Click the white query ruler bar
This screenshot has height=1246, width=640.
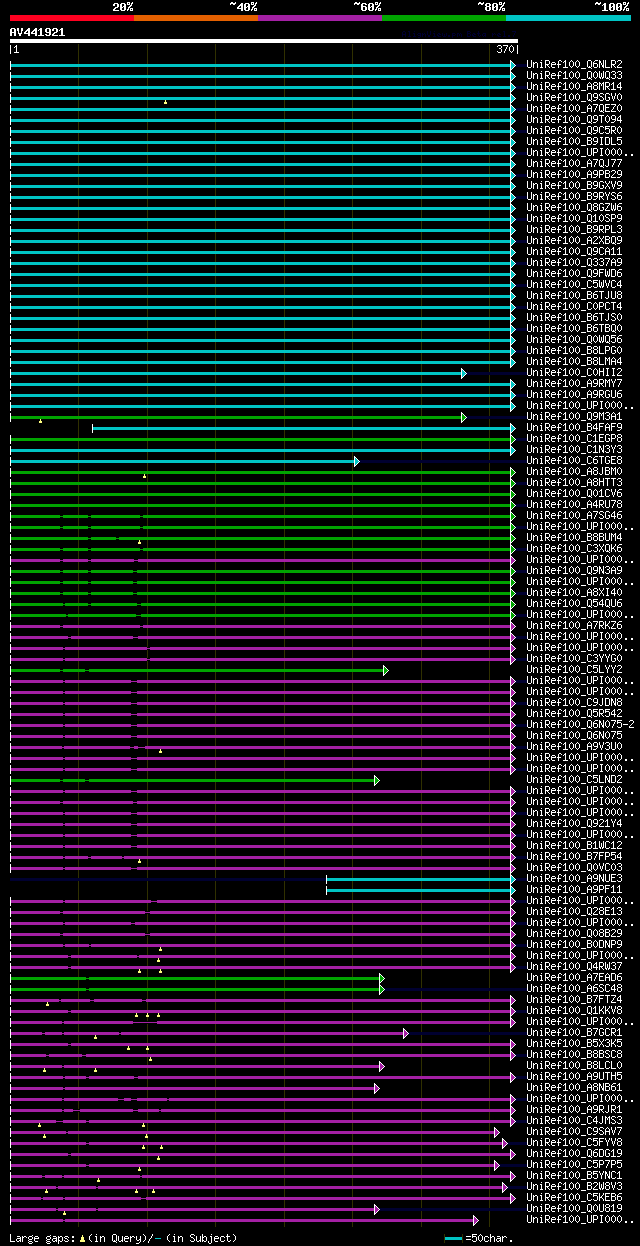264,42
